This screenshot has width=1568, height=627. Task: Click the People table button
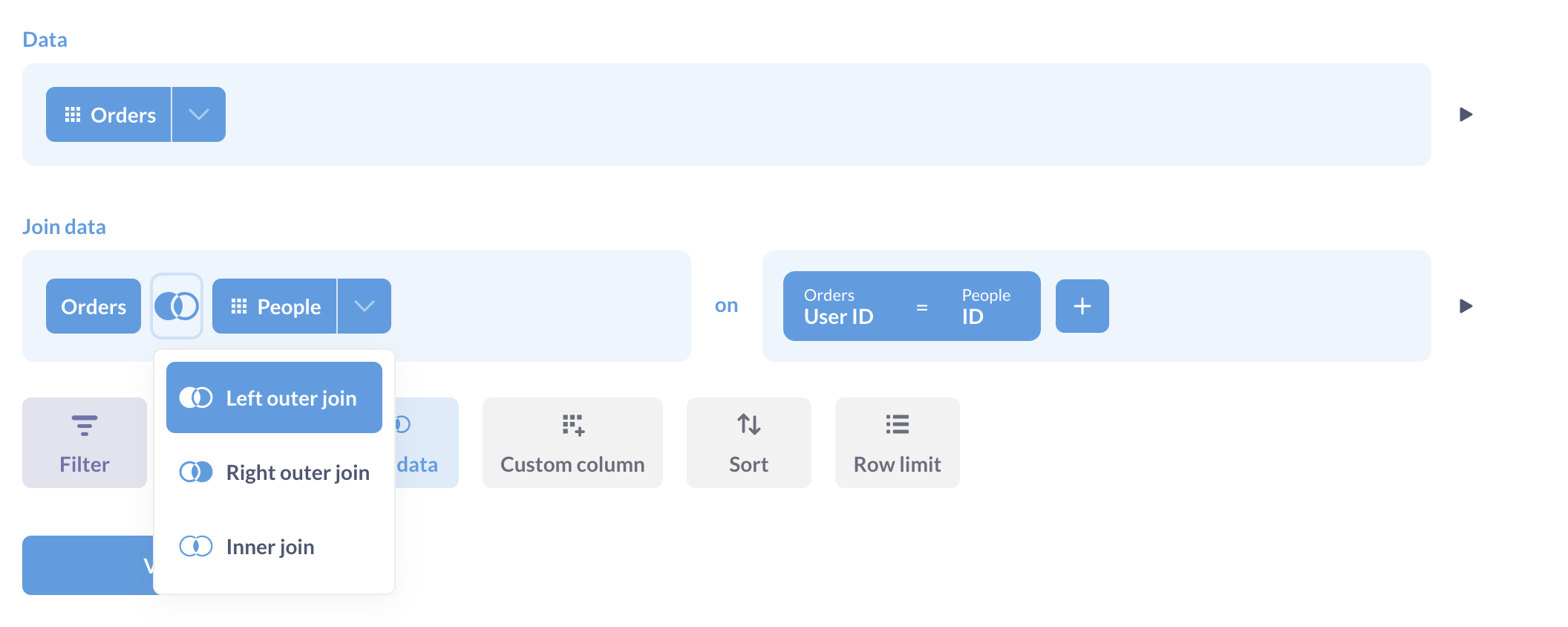click(275, 306)
